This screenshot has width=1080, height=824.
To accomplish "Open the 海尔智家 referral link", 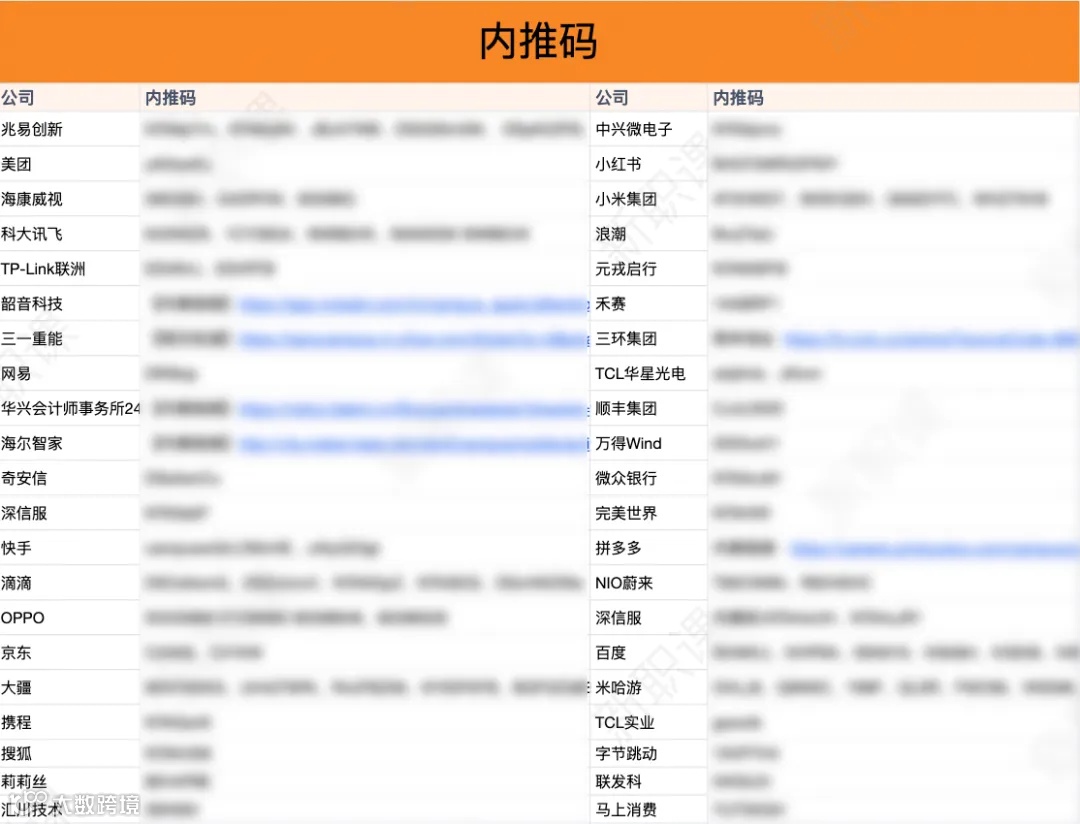I will [410, 443].
